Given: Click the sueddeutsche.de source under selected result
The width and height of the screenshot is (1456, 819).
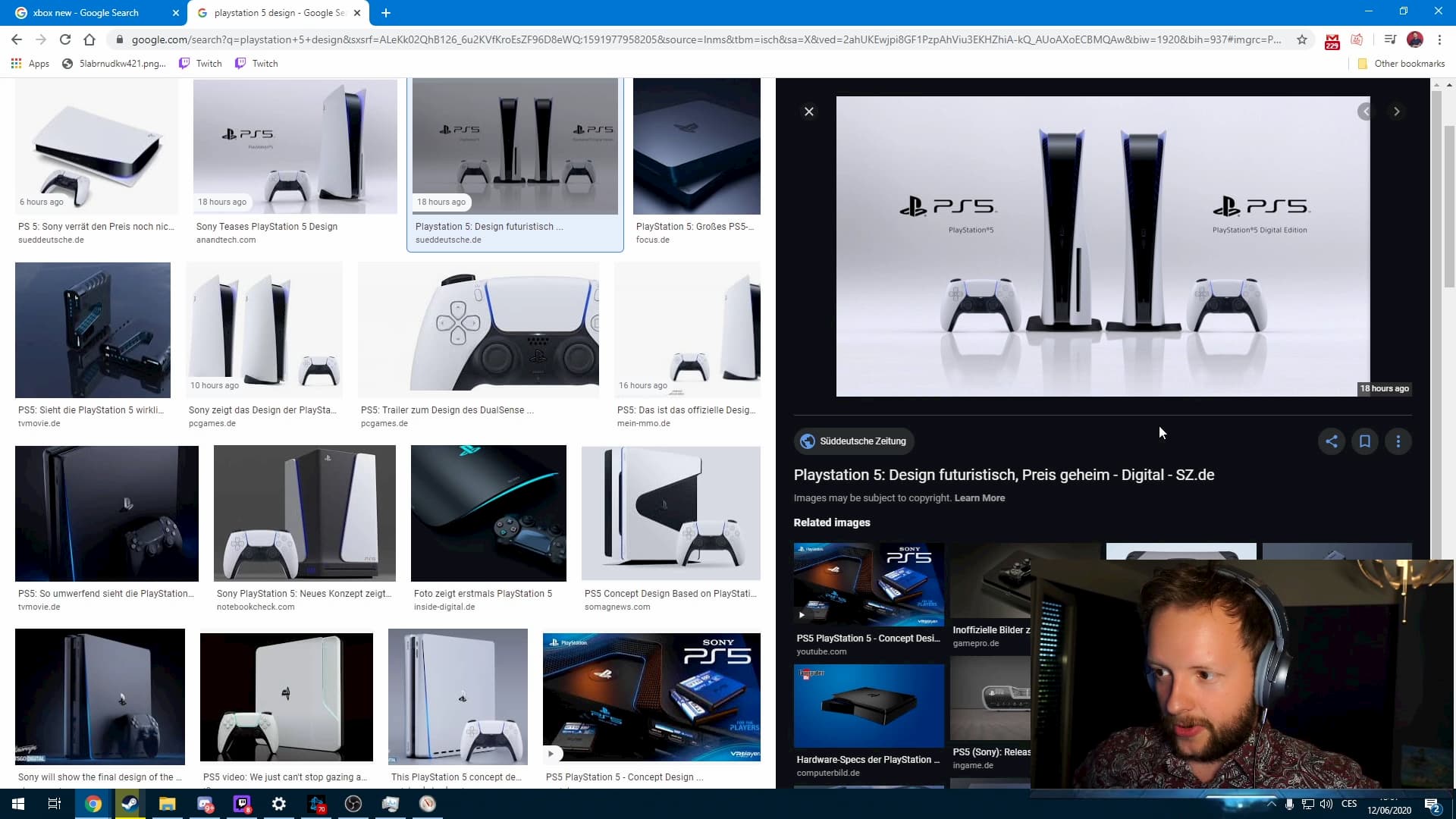Looking at the screenshot, I should coord(448,240).
